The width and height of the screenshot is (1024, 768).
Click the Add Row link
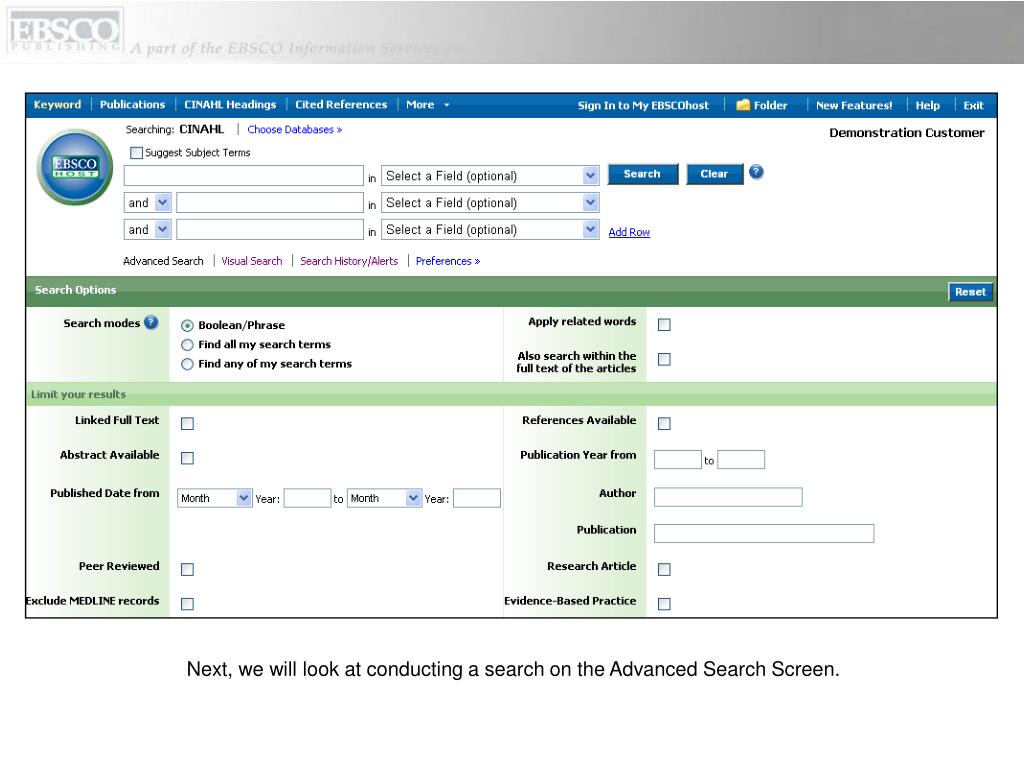pos(629,232)
